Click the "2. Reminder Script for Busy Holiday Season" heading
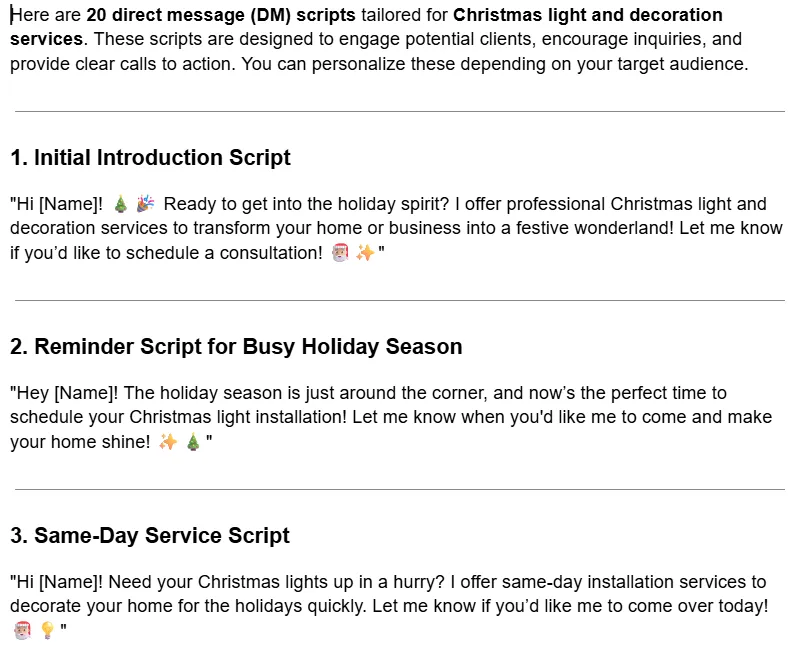 [x=236, y=346]
